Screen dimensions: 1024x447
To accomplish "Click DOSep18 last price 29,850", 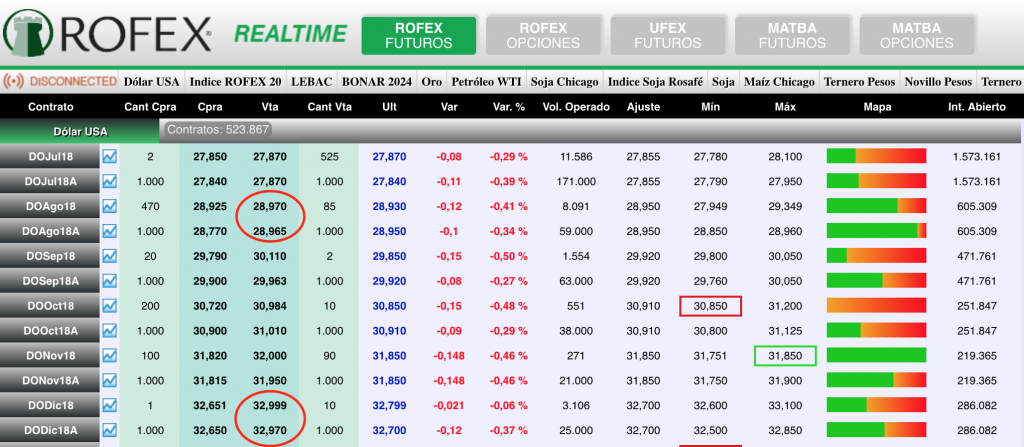I will (x=389, y=256).
